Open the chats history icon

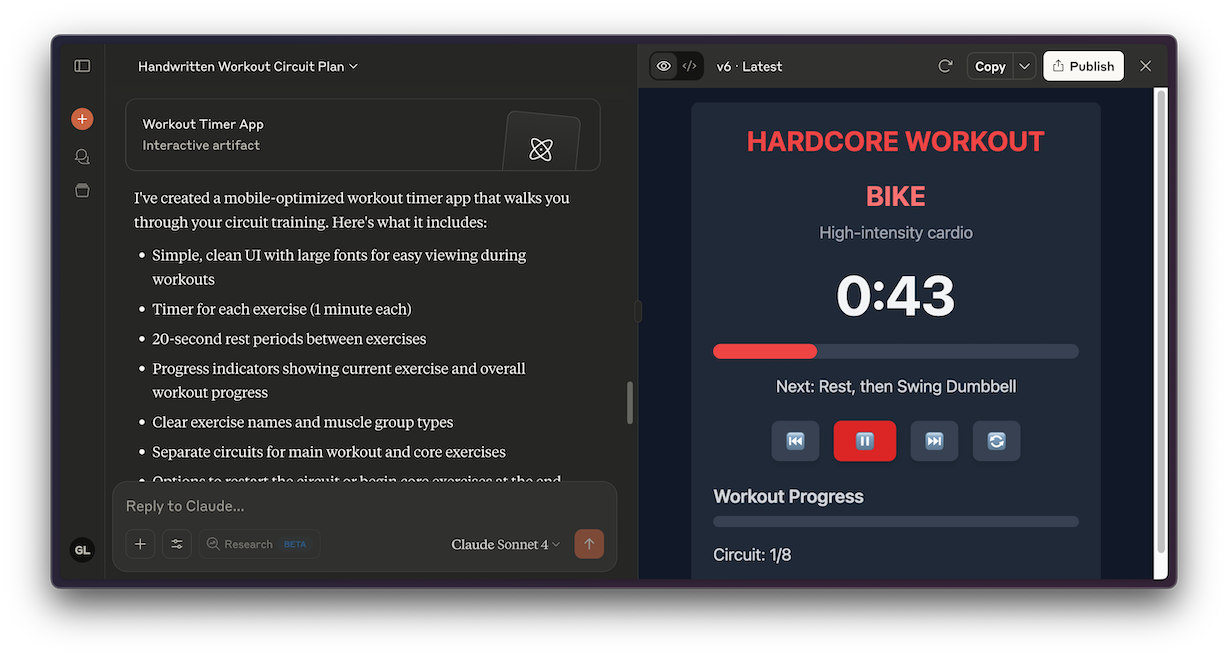[82, 156]
